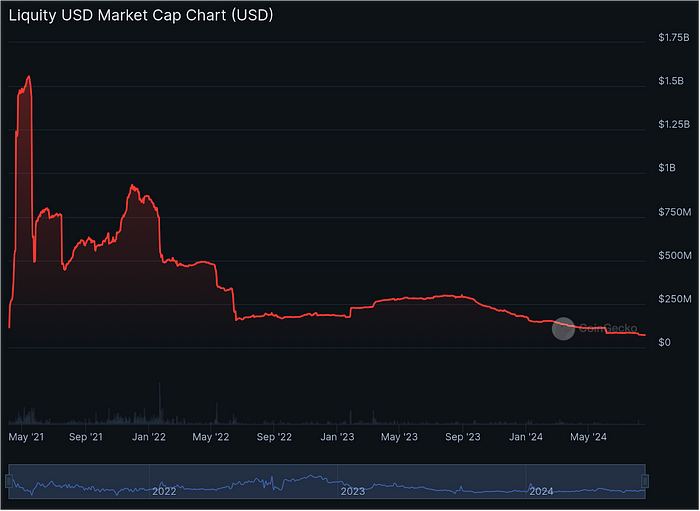Click the Sep '22 axis label

(x=274, y=437)
